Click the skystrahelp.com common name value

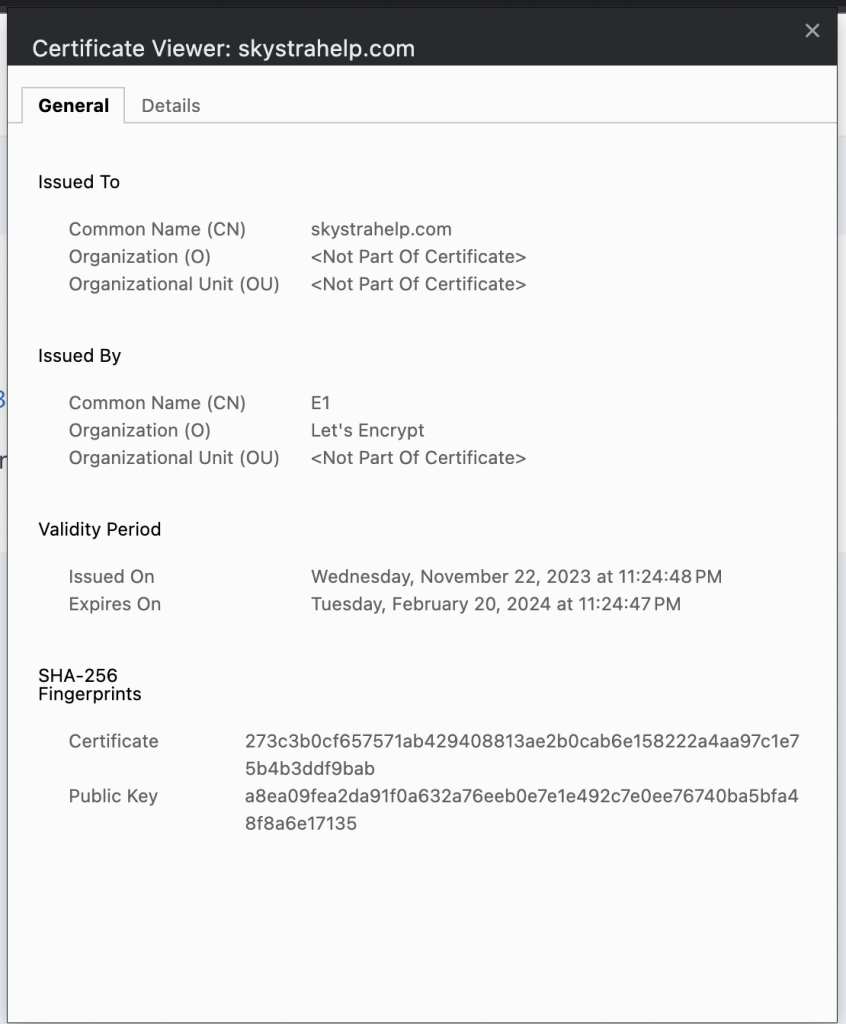(x=381, y=230)
